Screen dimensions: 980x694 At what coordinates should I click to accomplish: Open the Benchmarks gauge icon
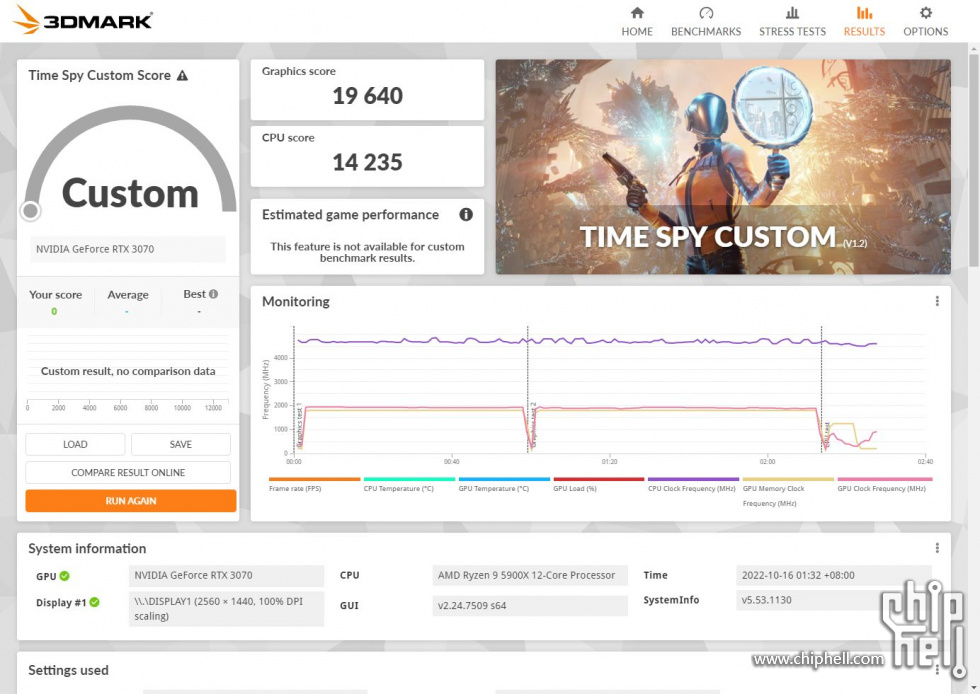tap(706, 13)
